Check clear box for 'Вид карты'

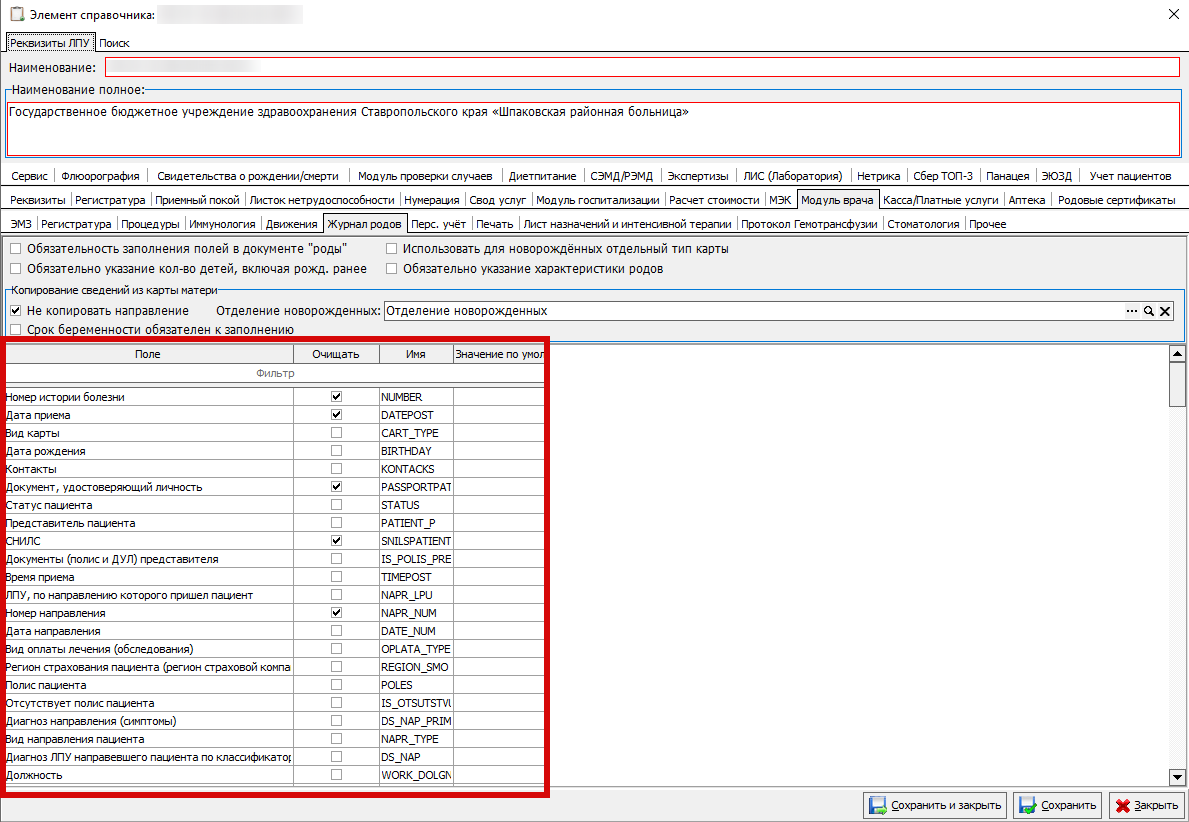coord(336,433)
